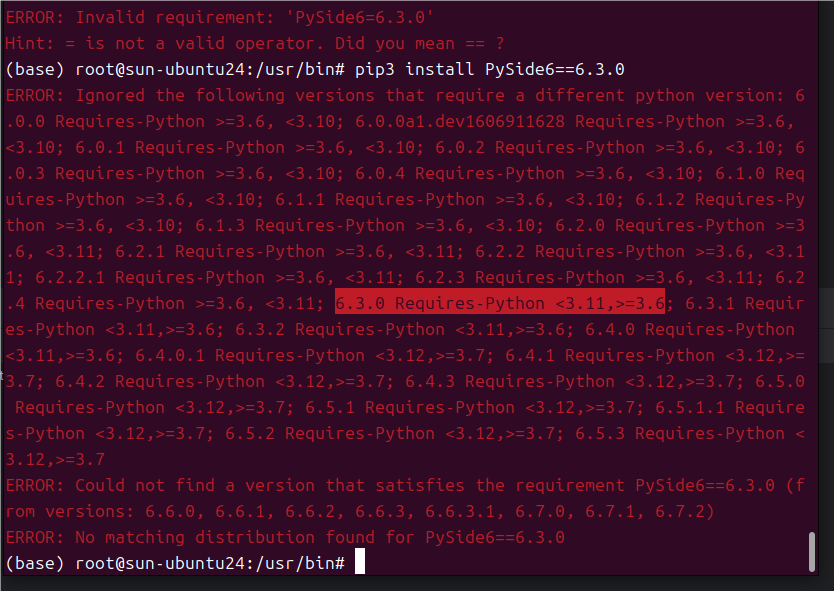Click the 'ERROR: No matching distribution found' line
Viewport: 834px width, 591px height.
285,537
